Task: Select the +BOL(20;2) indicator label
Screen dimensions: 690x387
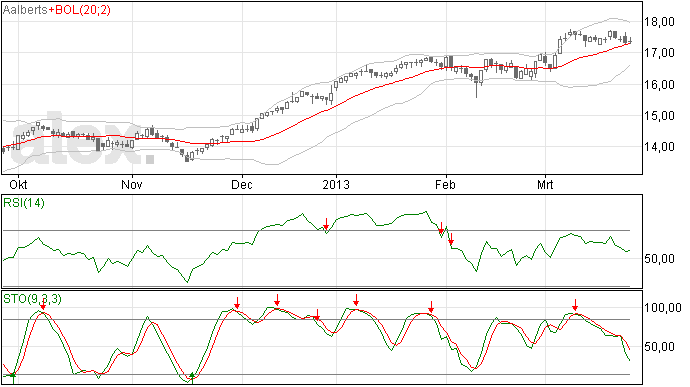Action: (x=79, y=10)
